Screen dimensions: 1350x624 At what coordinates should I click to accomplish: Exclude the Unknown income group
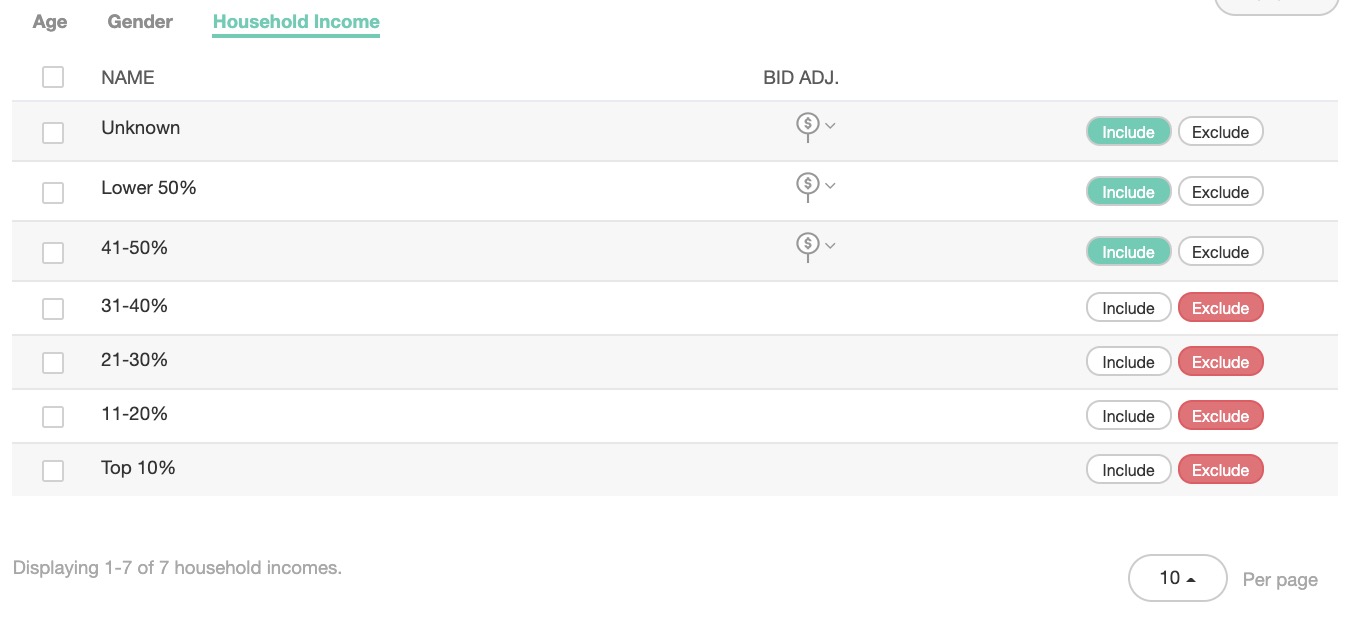[1220, 132]
